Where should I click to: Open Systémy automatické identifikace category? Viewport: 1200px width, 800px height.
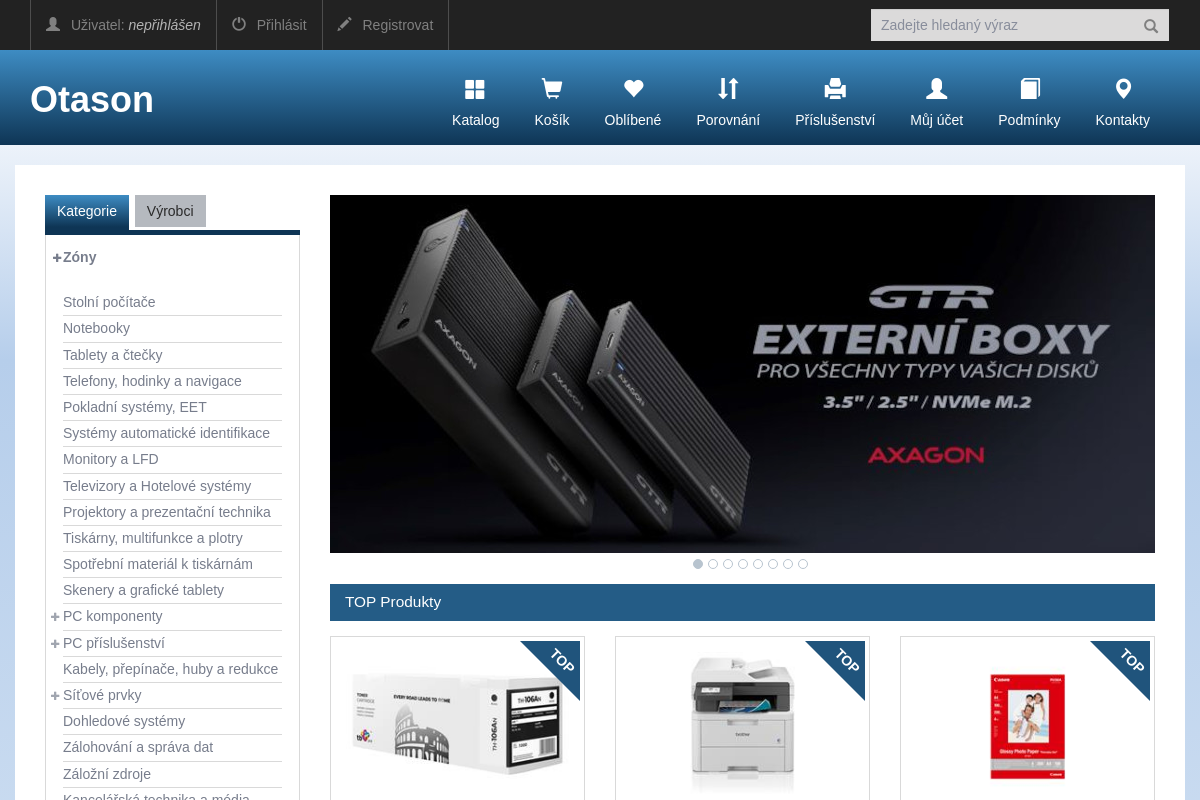pos(166,433)
